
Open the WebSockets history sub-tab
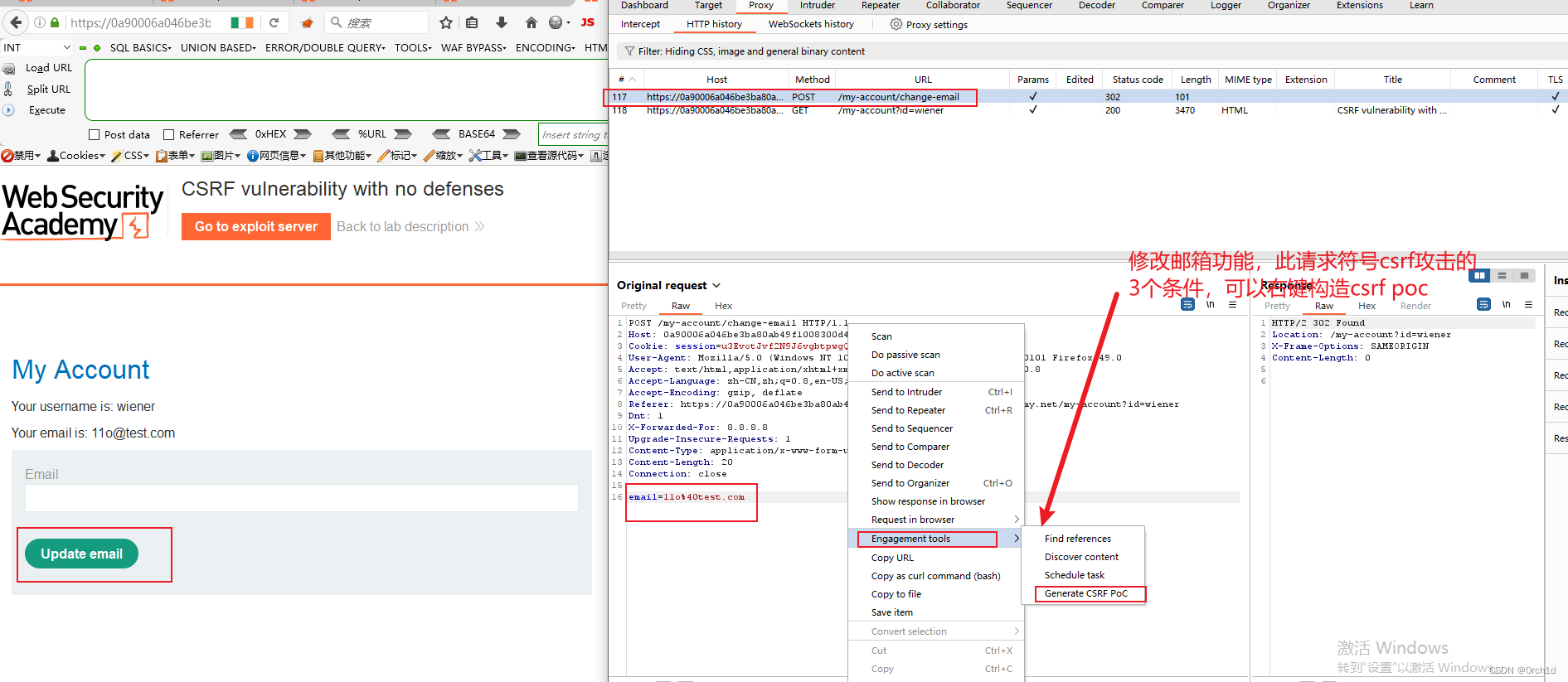point(811,25)
